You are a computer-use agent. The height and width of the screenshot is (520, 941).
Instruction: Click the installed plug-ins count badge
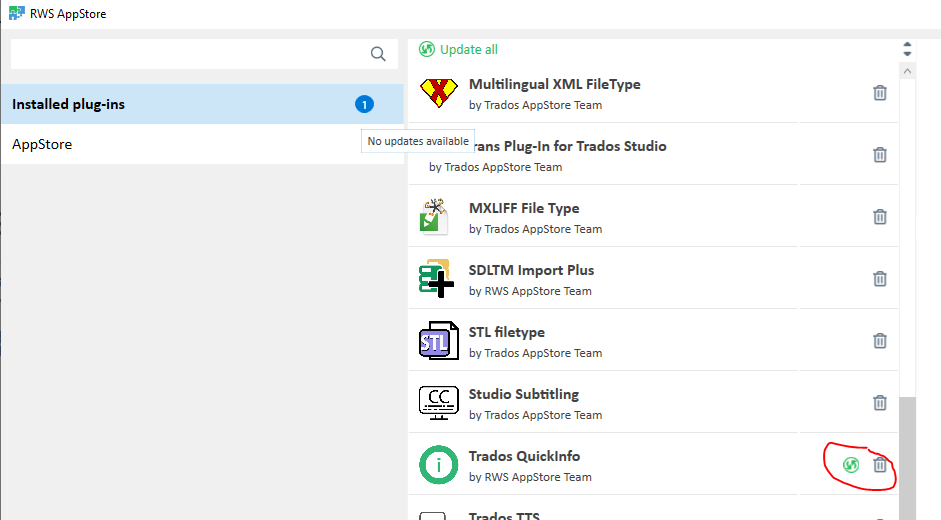[x=364, y=104]
